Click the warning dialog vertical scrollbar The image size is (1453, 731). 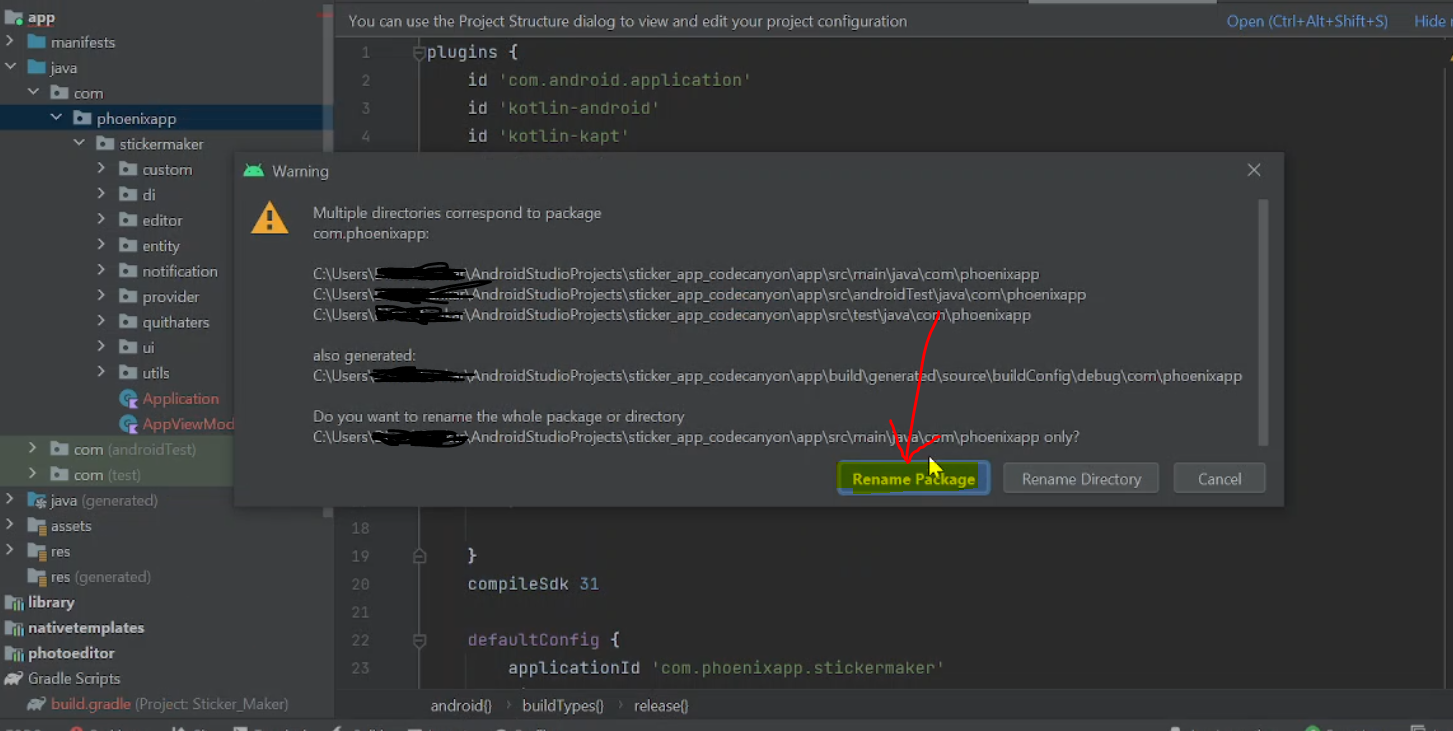click(1263, 320)
